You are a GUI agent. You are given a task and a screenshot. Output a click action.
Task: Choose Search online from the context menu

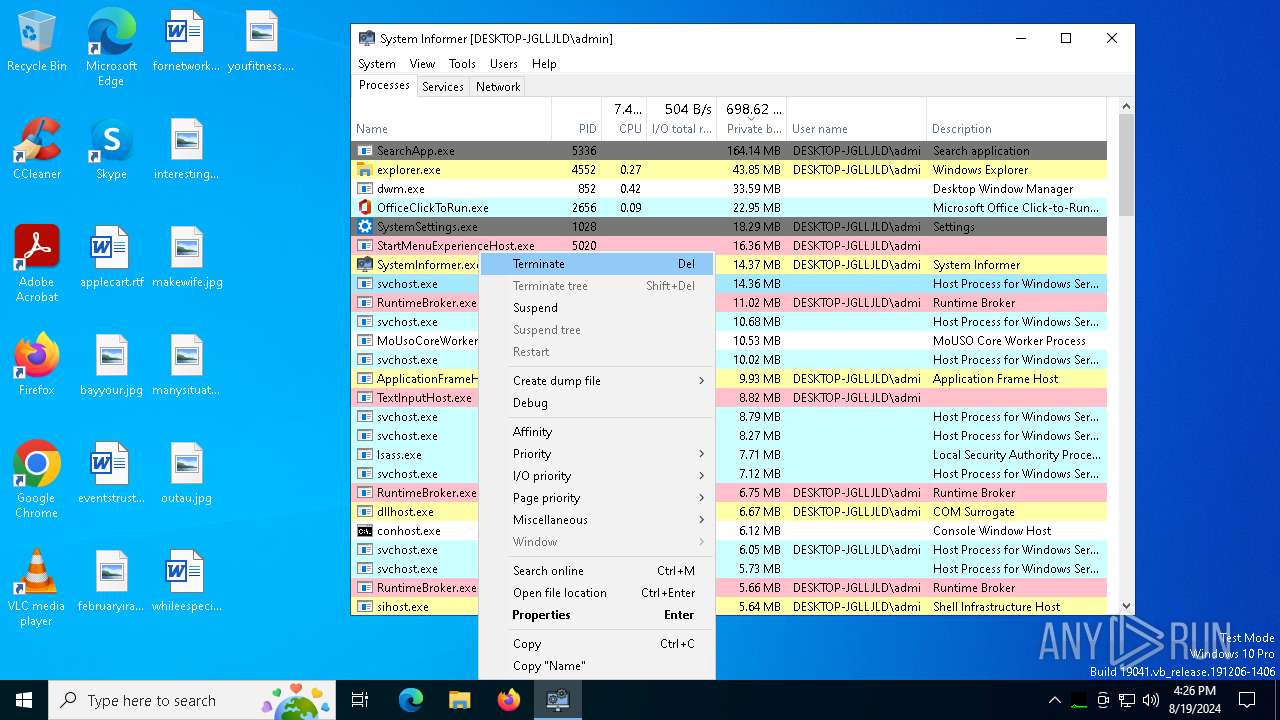click(x=597, y=571)
